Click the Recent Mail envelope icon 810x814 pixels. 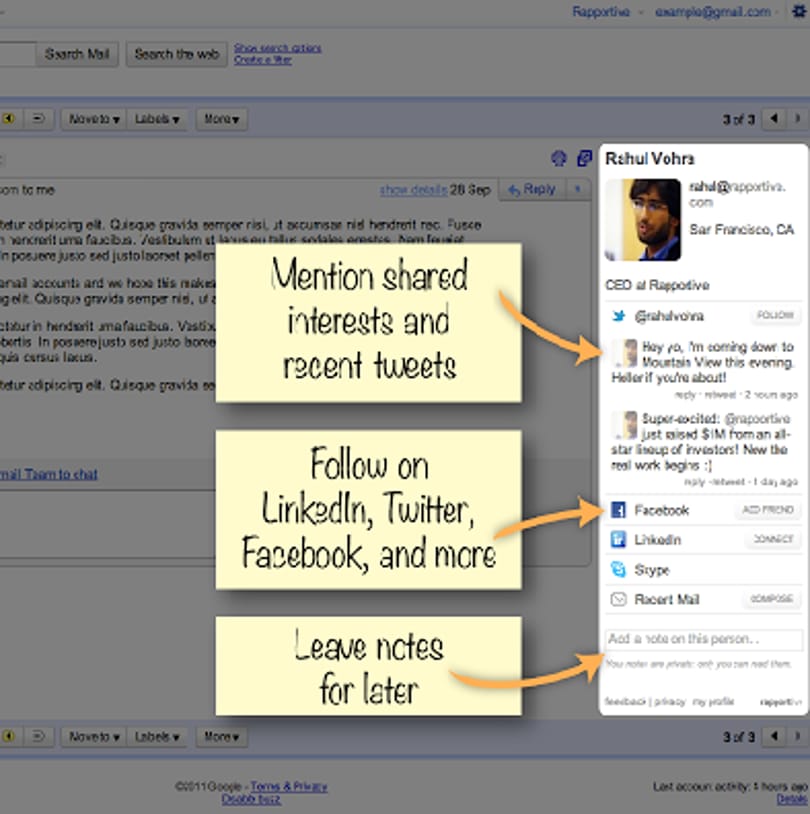click(618, 599)
